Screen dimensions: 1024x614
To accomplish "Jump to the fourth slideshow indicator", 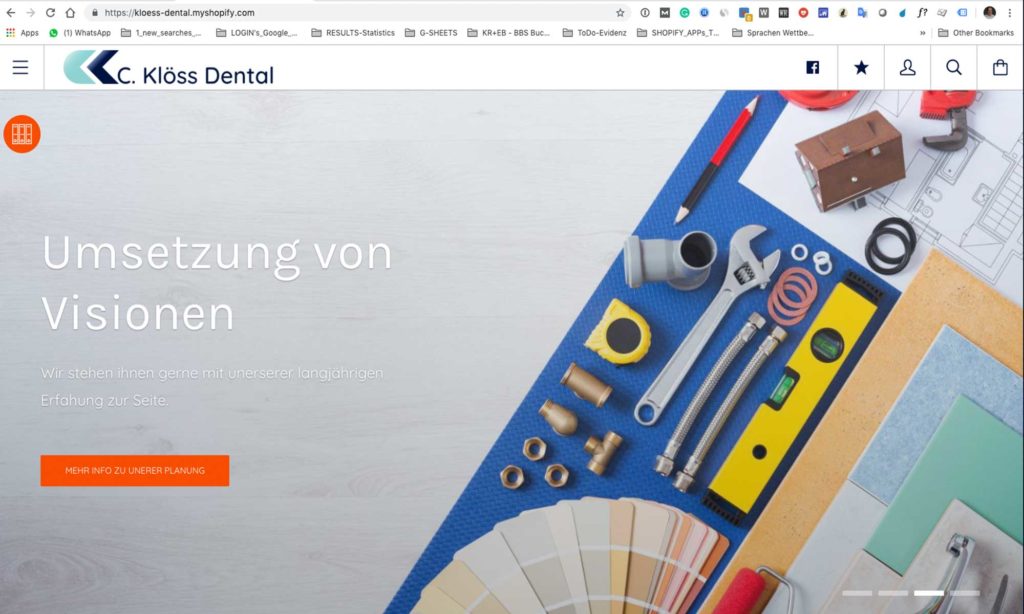I will [x=965, y=593].
